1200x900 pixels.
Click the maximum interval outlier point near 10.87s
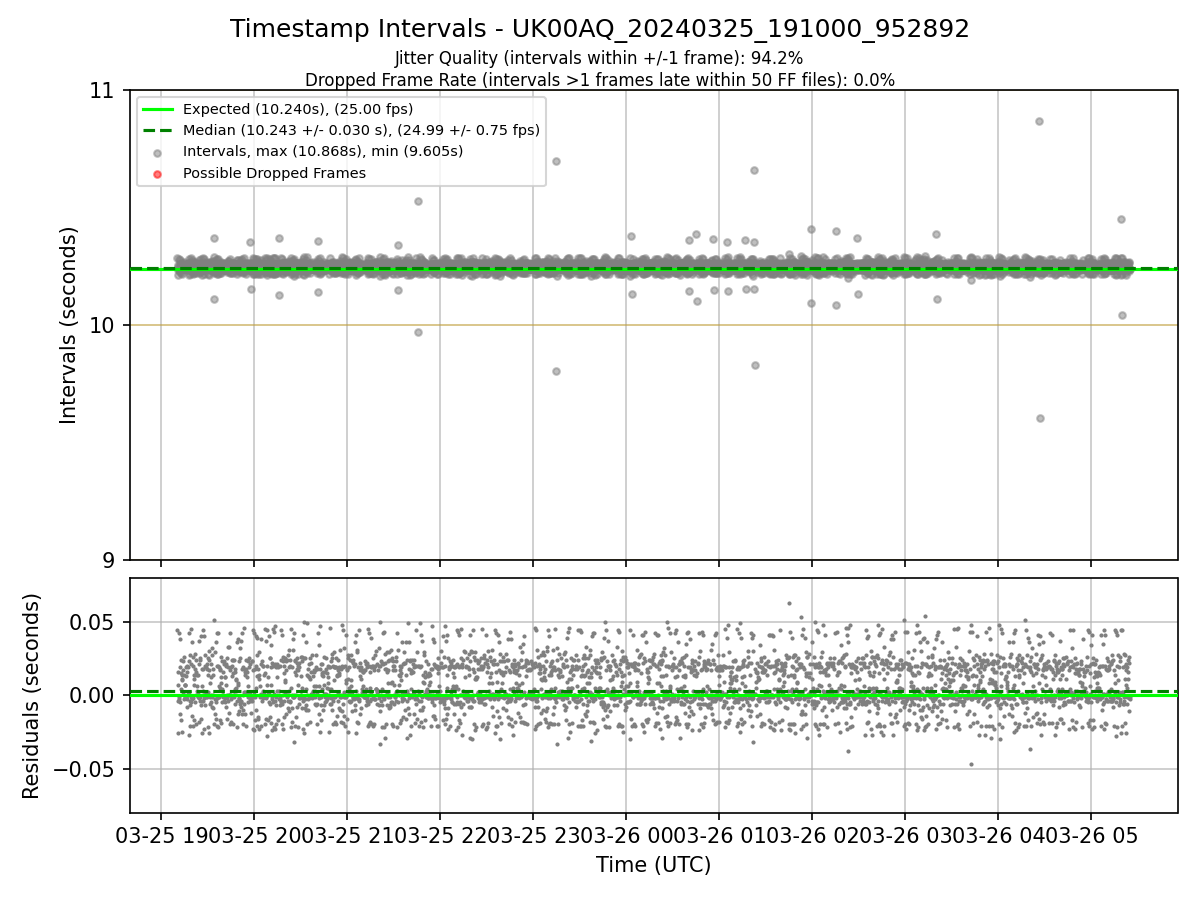1039,121
